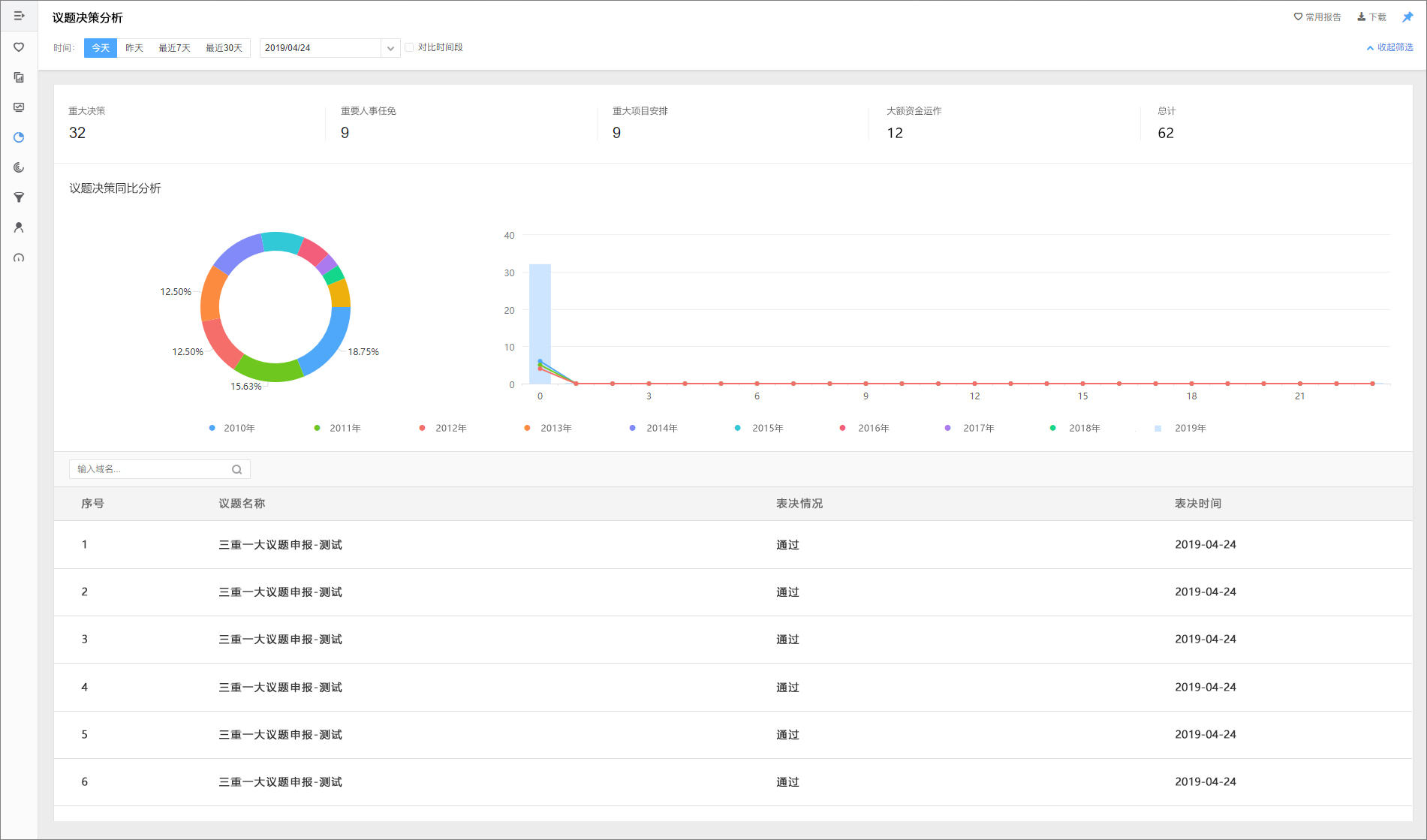Open the heart favorites sidebar icon
This screenshot has height=840, width=1427.
pyautogui.click(x=19, y=47)
